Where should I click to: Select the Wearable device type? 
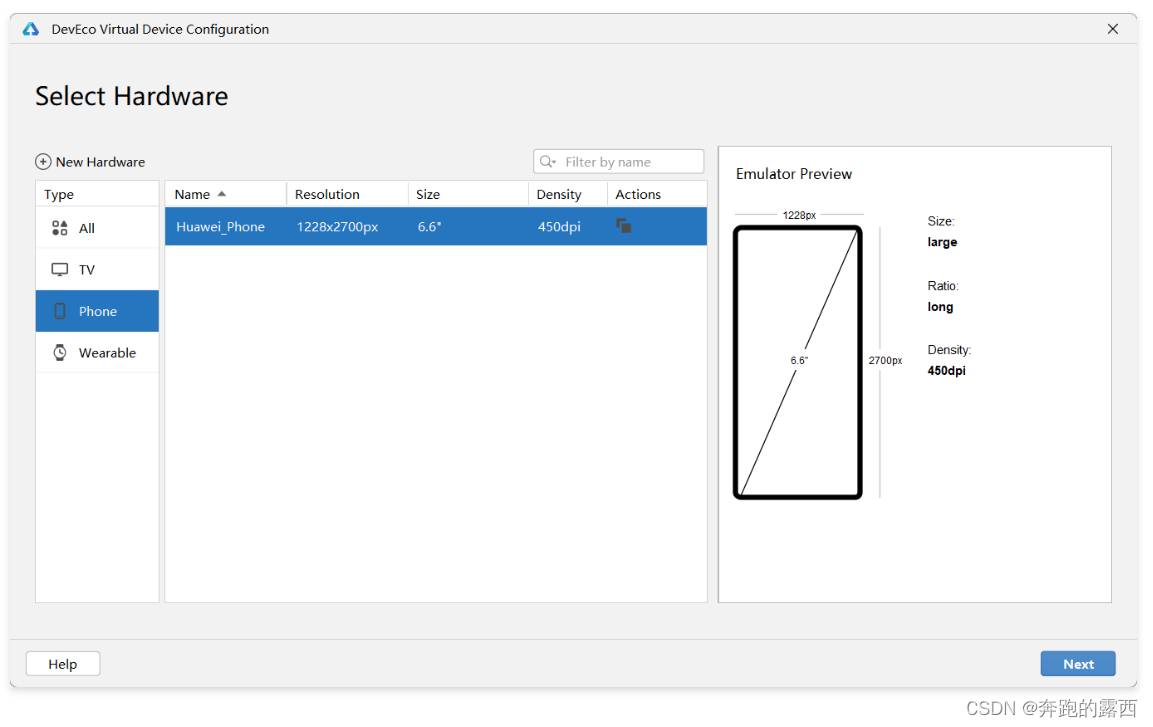[97, 353]
